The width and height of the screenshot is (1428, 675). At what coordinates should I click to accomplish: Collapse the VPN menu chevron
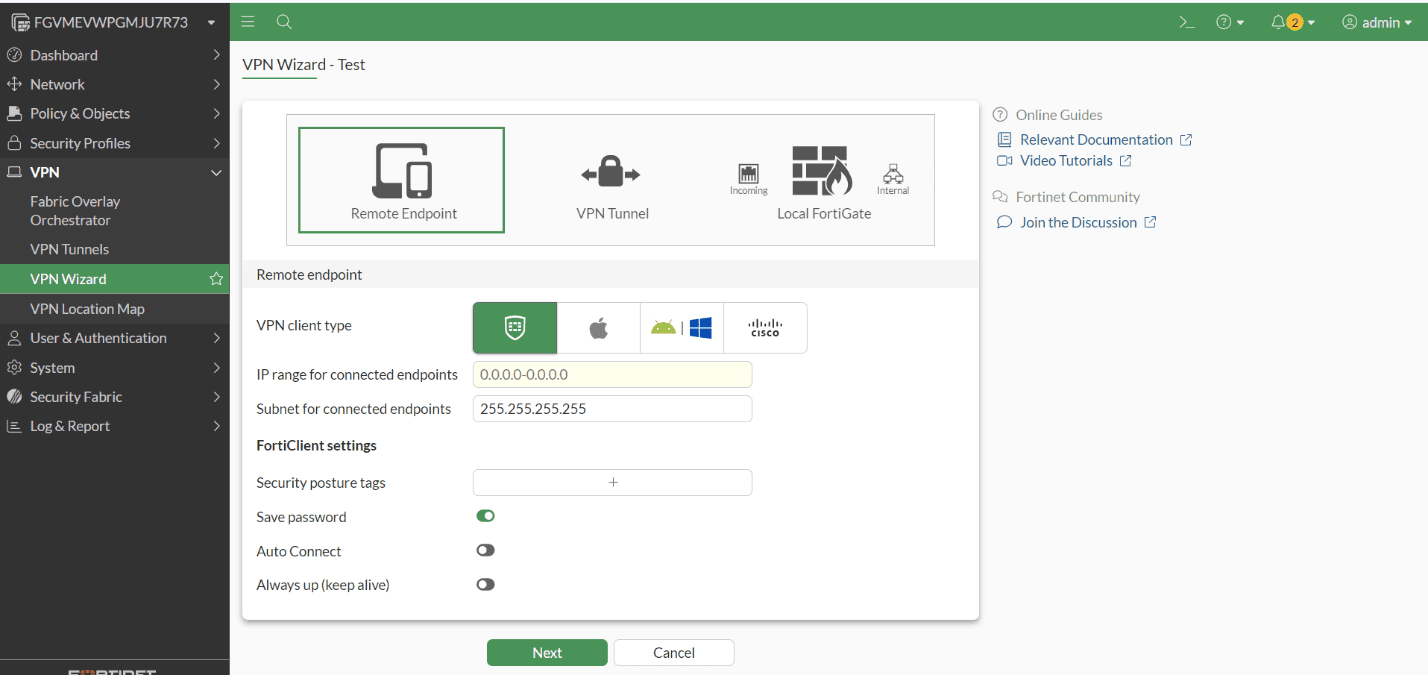(216, 172)
